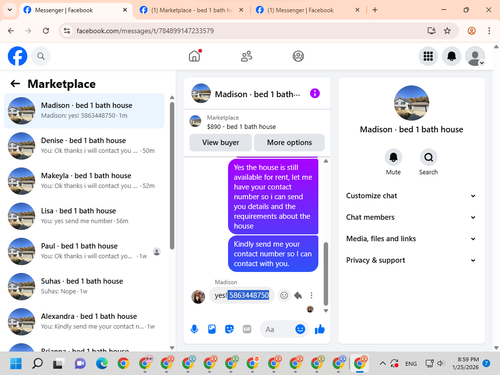The image size is (500, 375).
Task: Click Madison's large listing thumbnail in right panel
Action: pos(411,103)
